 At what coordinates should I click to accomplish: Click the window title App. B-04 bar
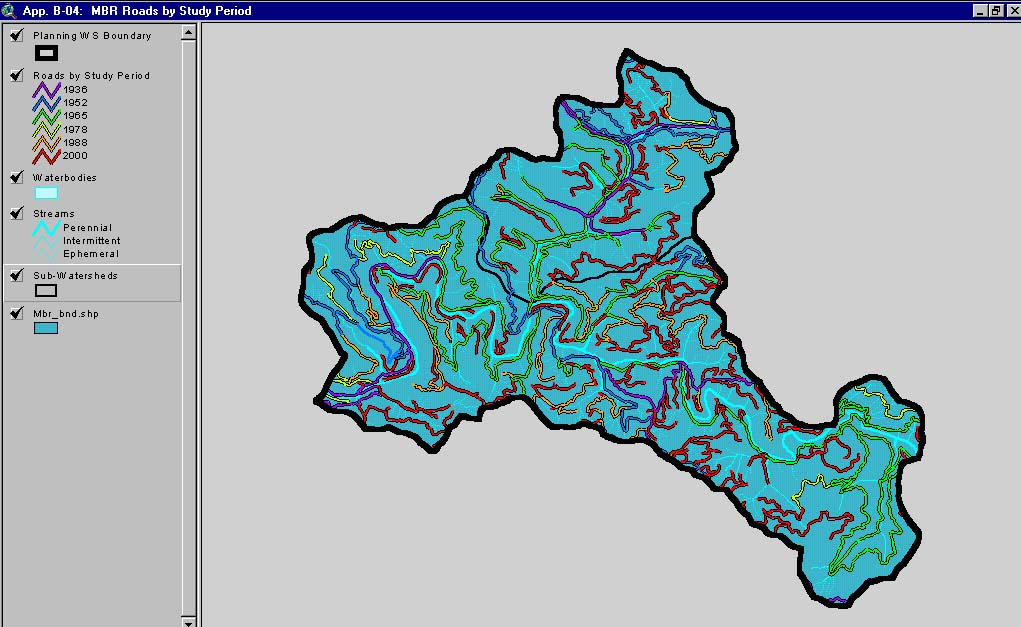pos(137,10)
